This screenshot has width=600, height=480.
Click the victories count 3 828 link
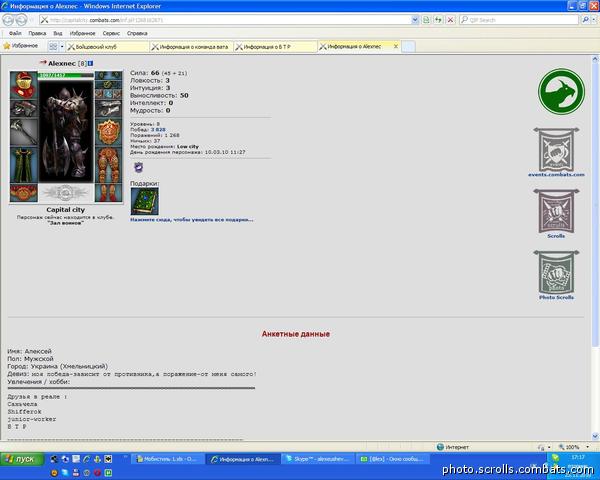[158, 130]
